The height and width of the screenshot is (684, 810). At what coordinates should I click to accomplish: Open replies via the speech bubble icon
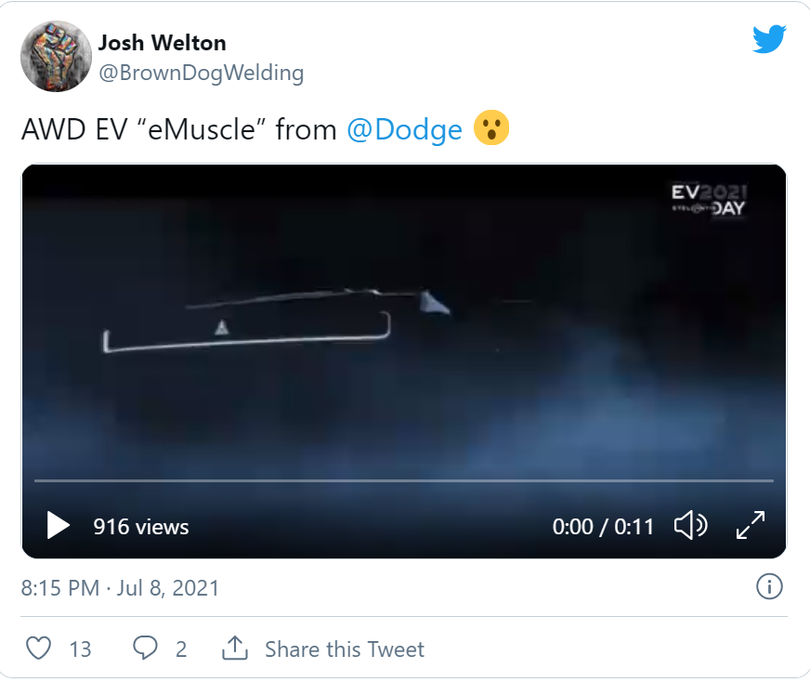coord(146,648)
